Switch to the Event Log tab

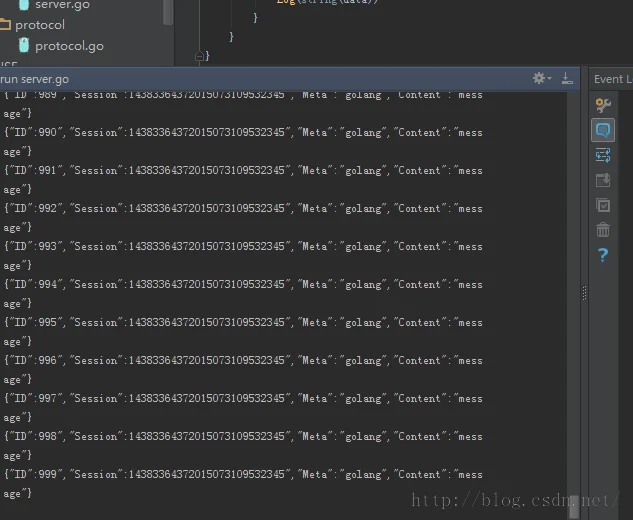pyautogui.click(x=612, y=79)
